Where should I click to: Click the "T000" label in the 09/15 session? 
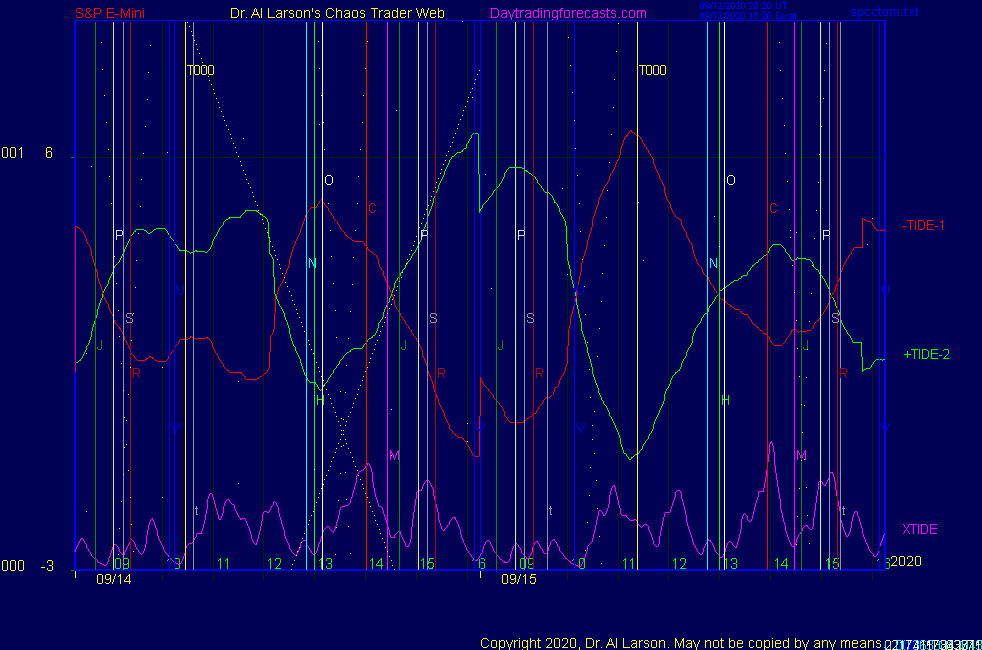pos(653,70)
